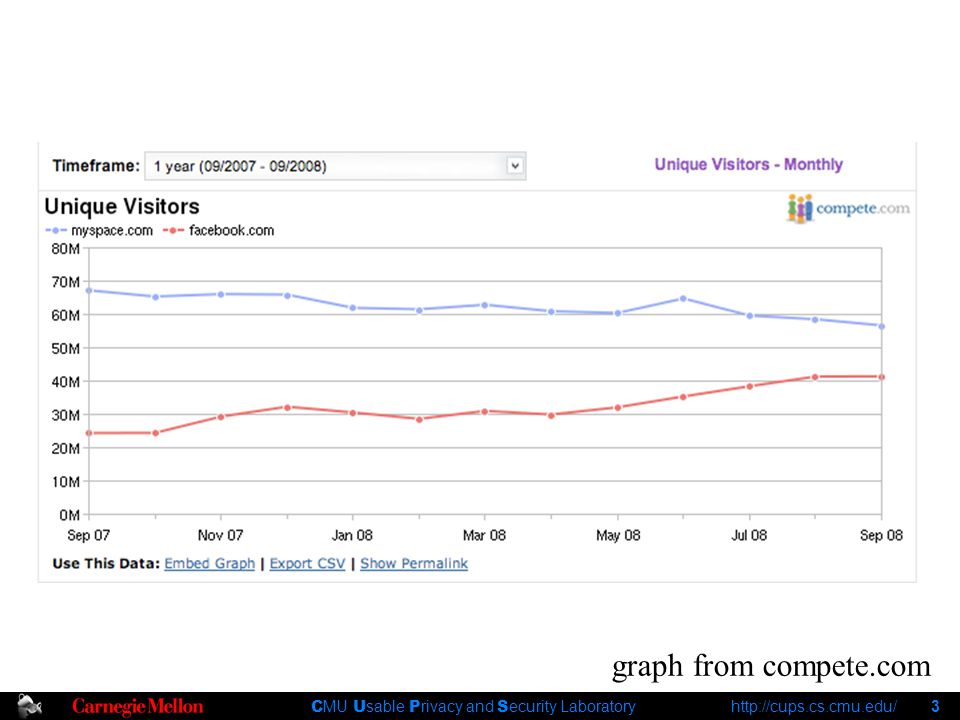Image resolution: width=960 pixels, height=720 pixels.
Task: Select the myspace.com legend label
Action: [x=111, y=231]
